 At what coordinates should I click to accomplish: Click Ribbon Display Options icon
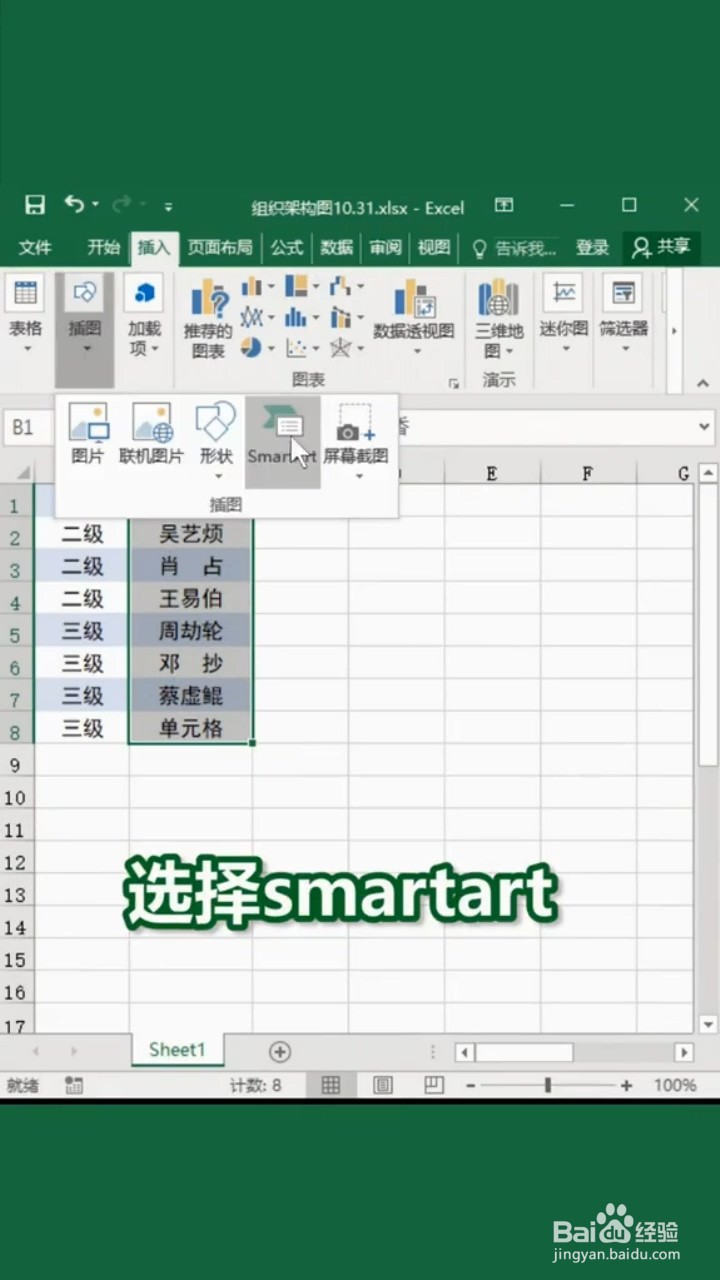coord(504,205)
